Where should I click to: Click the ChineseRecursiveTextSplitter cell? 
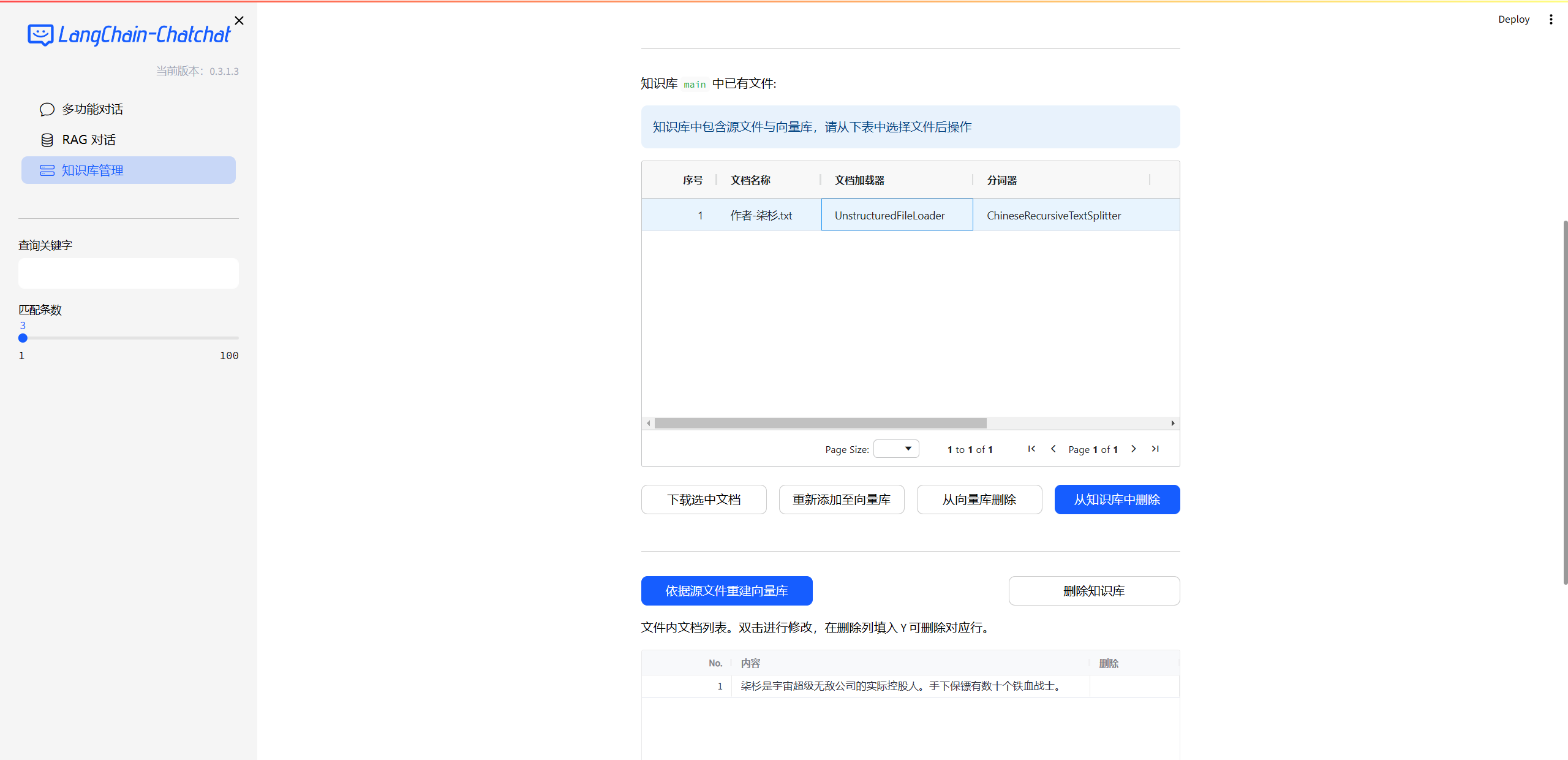pyautogui.click(x=1061, y=215)
